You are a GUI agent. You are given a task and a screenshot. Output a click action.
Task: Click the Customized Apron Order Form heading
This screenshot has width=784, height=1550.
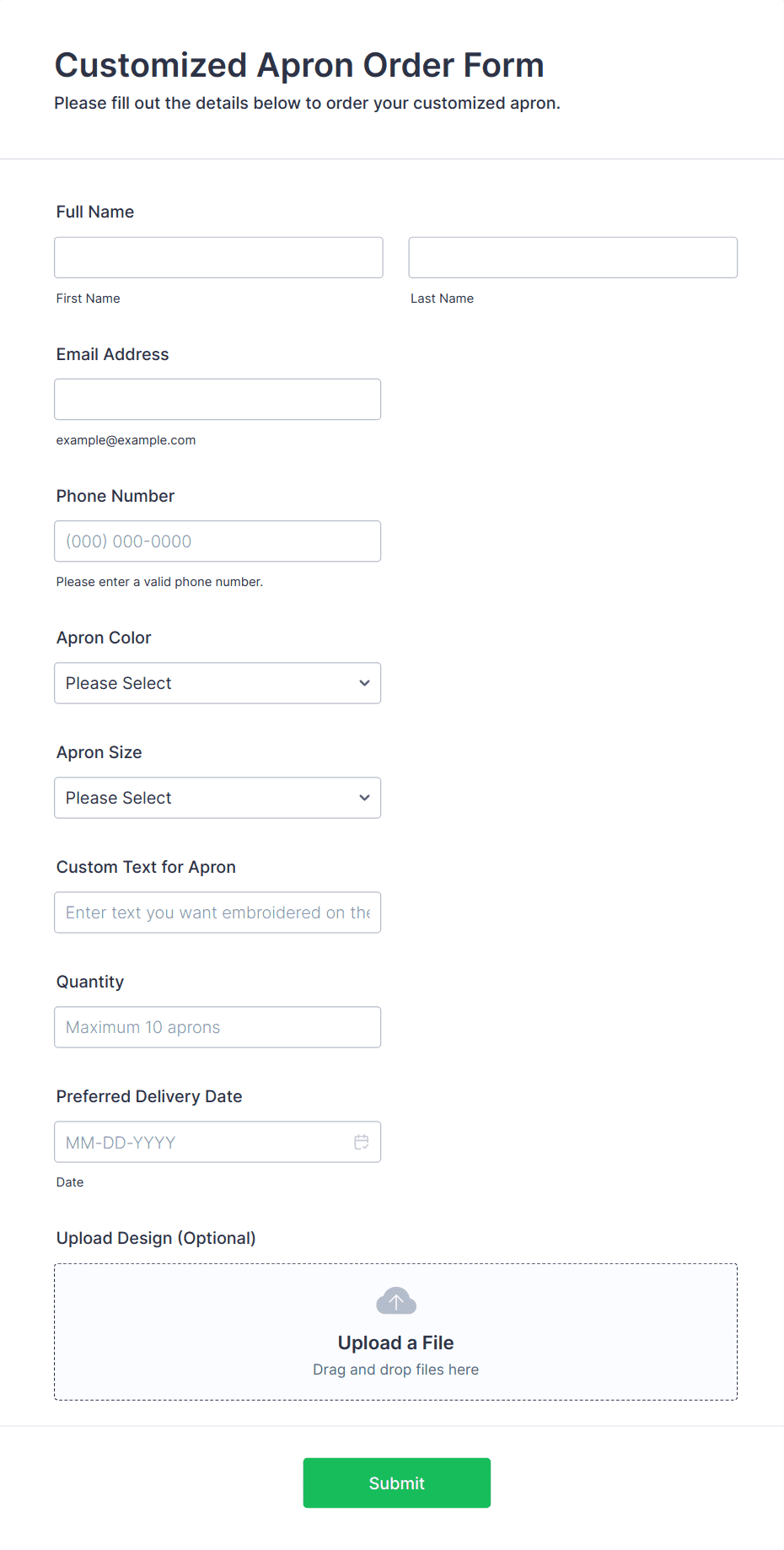(x=299, y=65)
